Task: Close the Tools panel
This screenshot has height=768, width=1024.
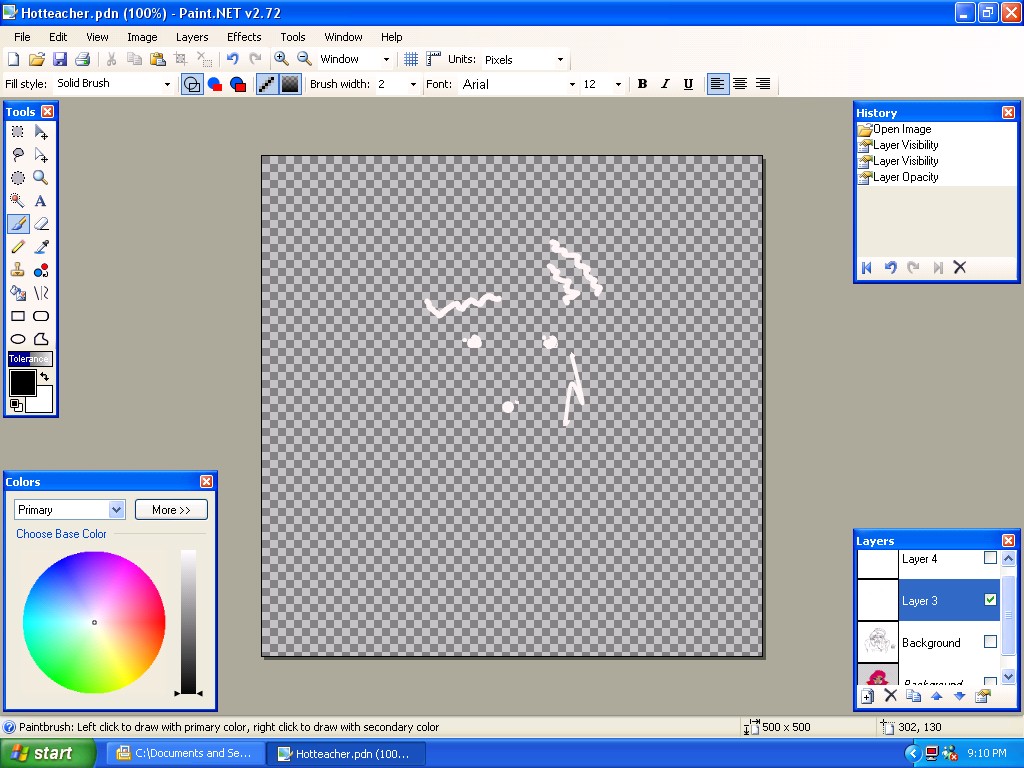Action: (47, 112)
